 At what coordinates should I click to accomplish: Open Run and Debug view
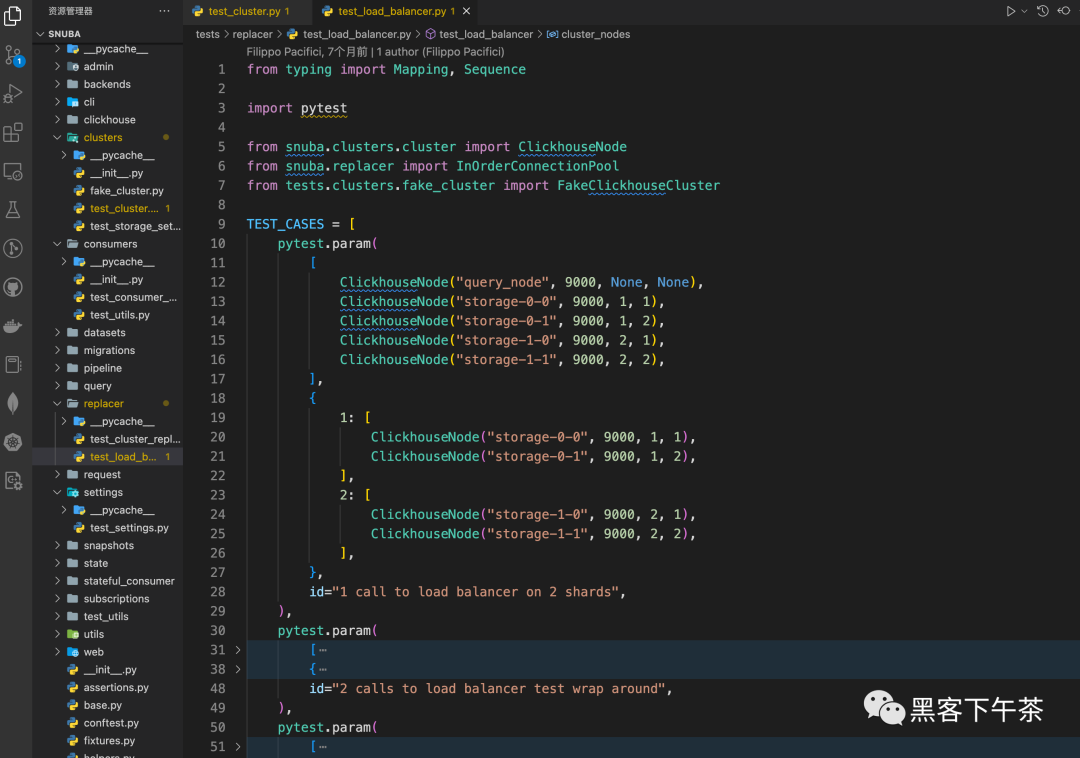point(13,94)
